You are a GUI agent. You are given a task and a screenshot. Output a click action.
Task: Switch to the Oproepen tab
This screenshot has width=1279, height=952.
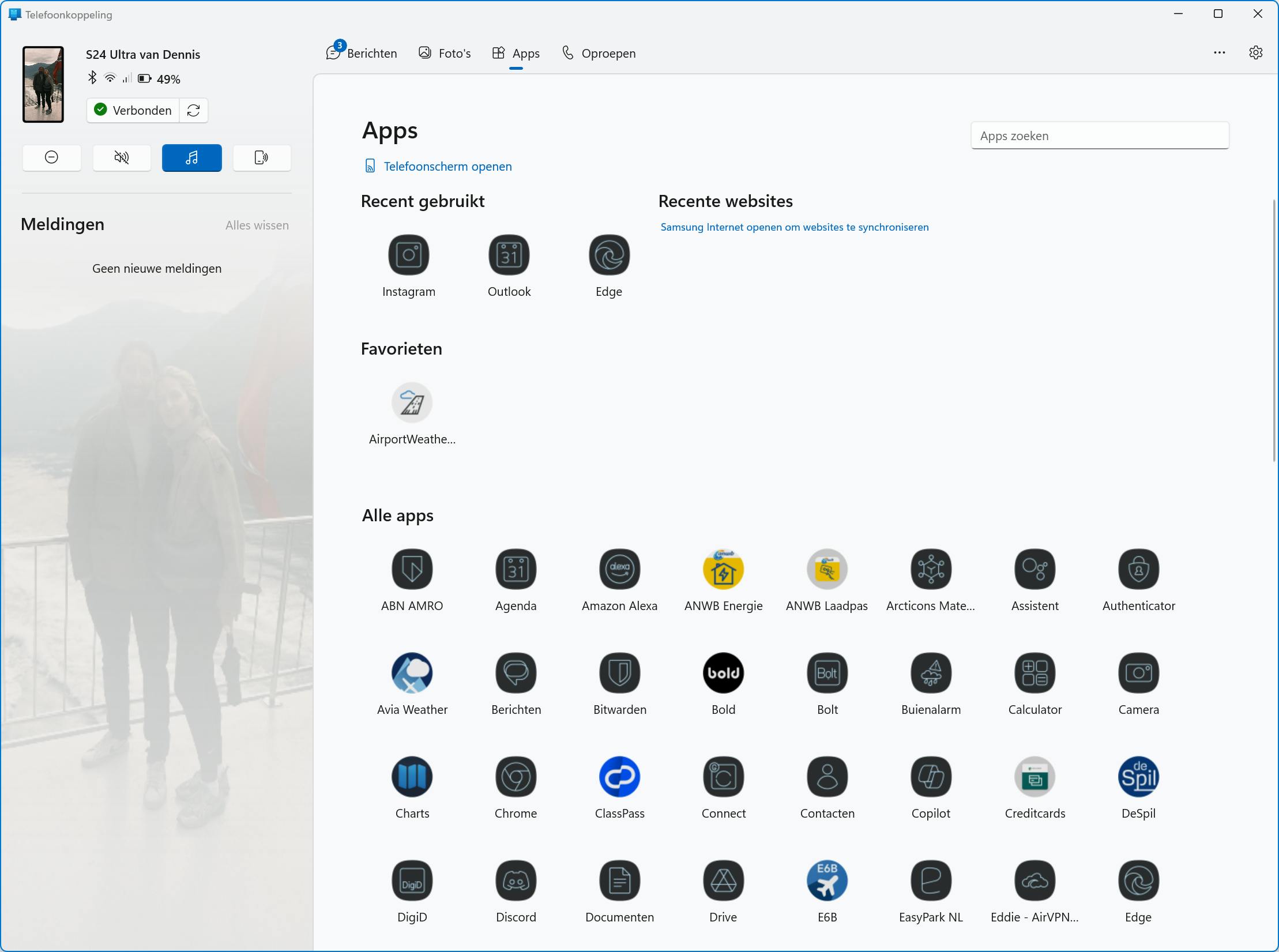pyautogui.click(x=599, y=53)
